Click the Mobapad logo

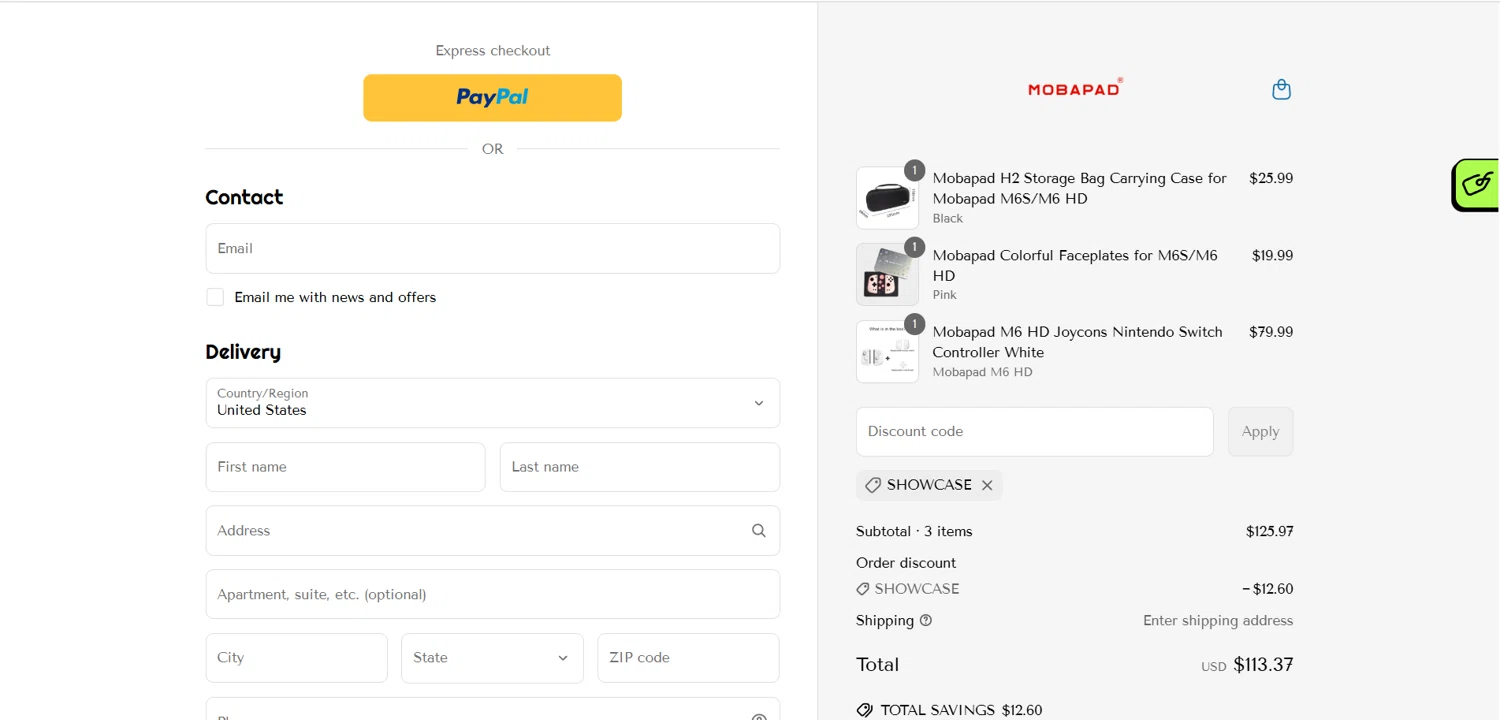coord(1075,88)
